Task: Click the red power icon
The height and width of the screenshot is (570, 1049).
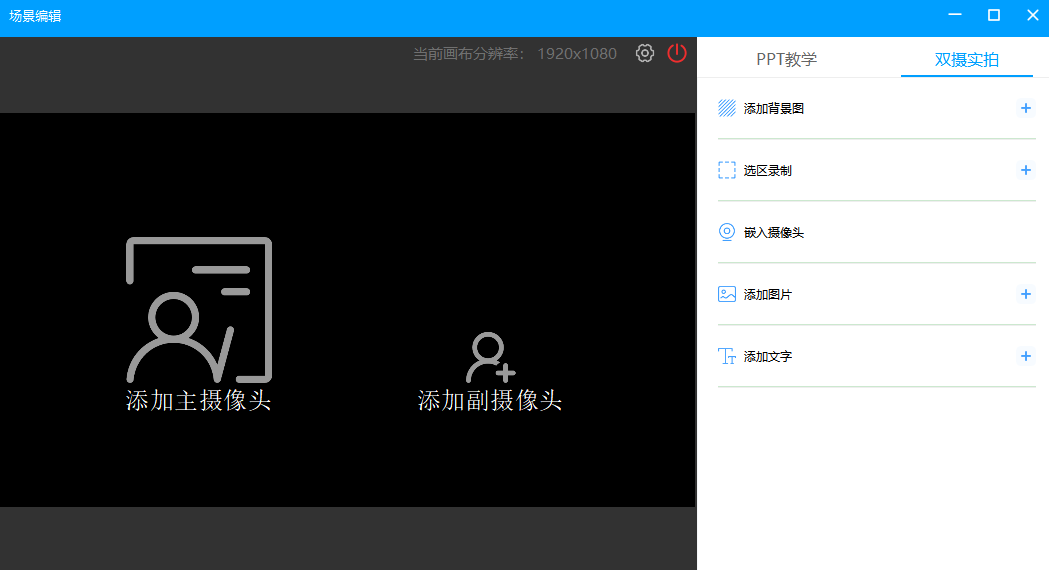Action: coord(677,53)
